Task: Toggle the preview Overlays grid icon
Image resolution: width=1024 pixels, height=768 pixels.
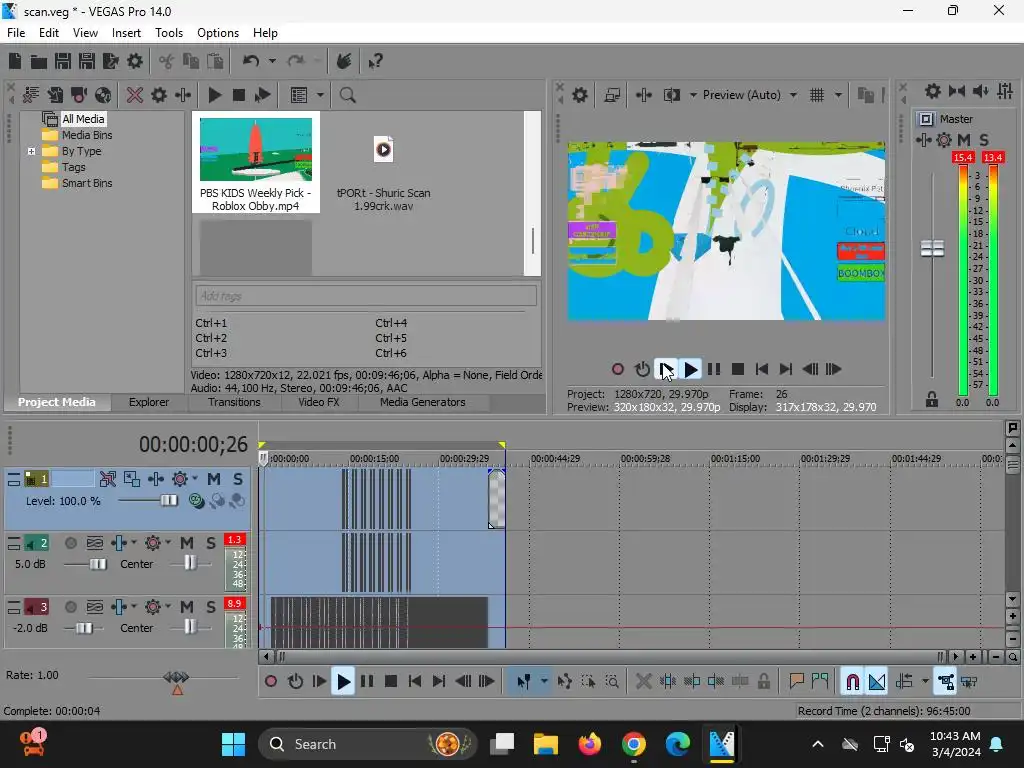Action: coord(817,95)
